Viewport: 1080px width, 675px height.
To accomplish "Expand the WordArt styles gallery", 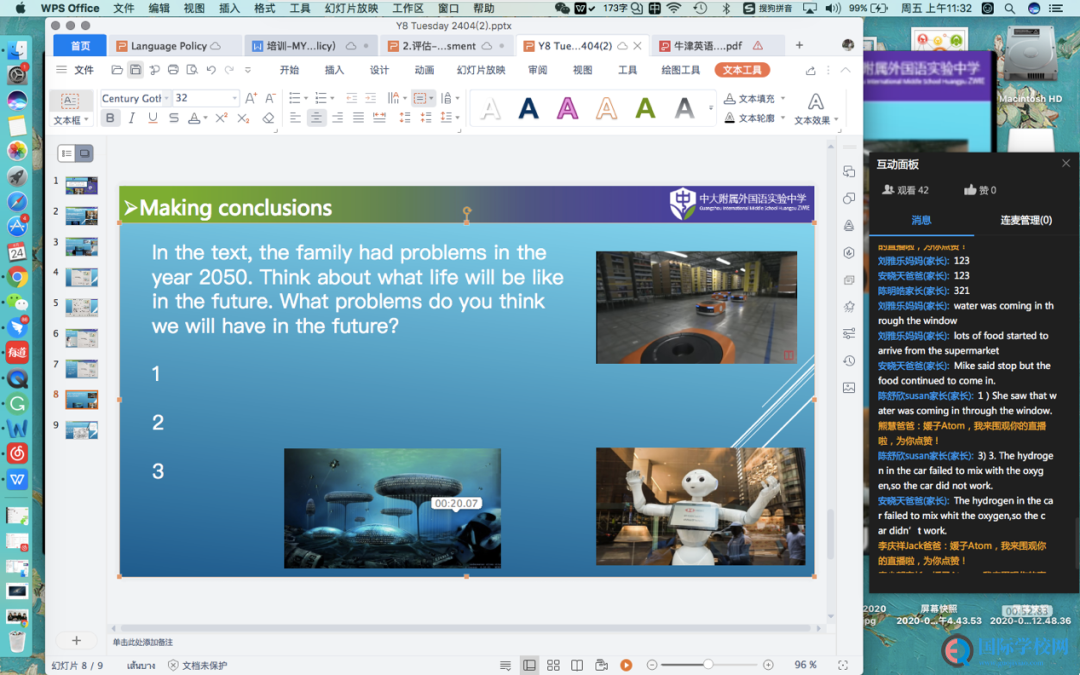I will pyautogui.click(x=711, y=108).
